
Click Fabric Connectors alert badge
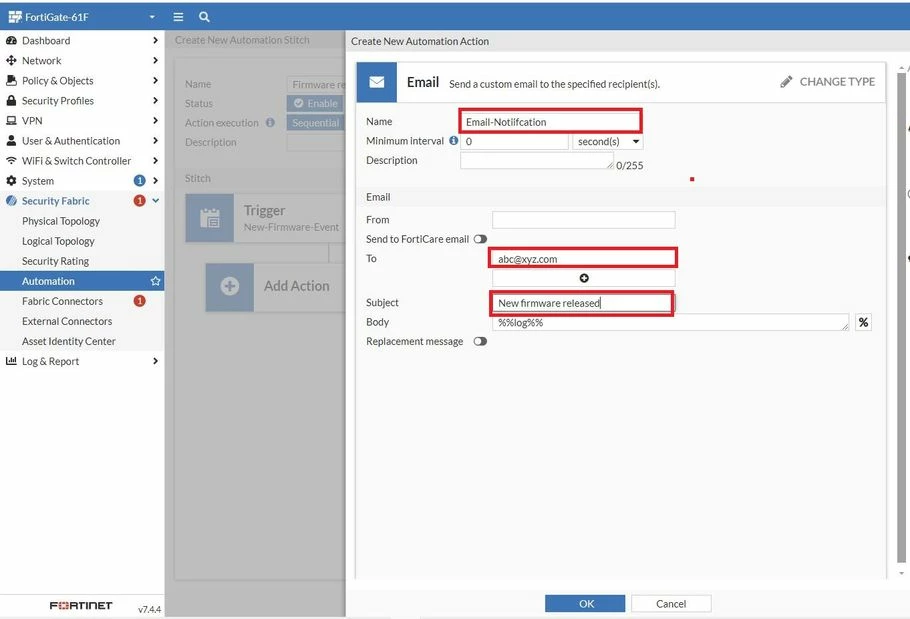click(x=139, y=301)
